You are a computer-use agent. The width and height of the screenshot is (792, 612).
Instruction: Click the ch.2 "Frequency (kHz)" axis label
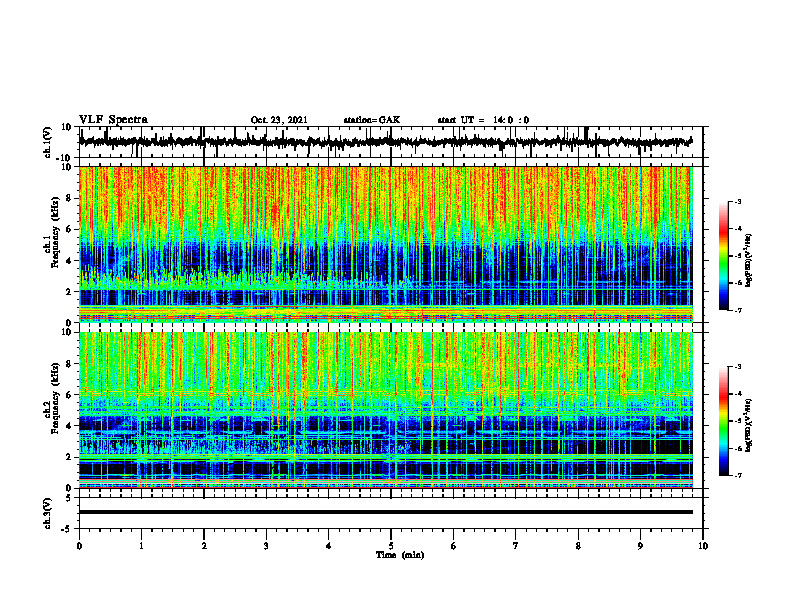pyautogui.click(x=55, y=398)
